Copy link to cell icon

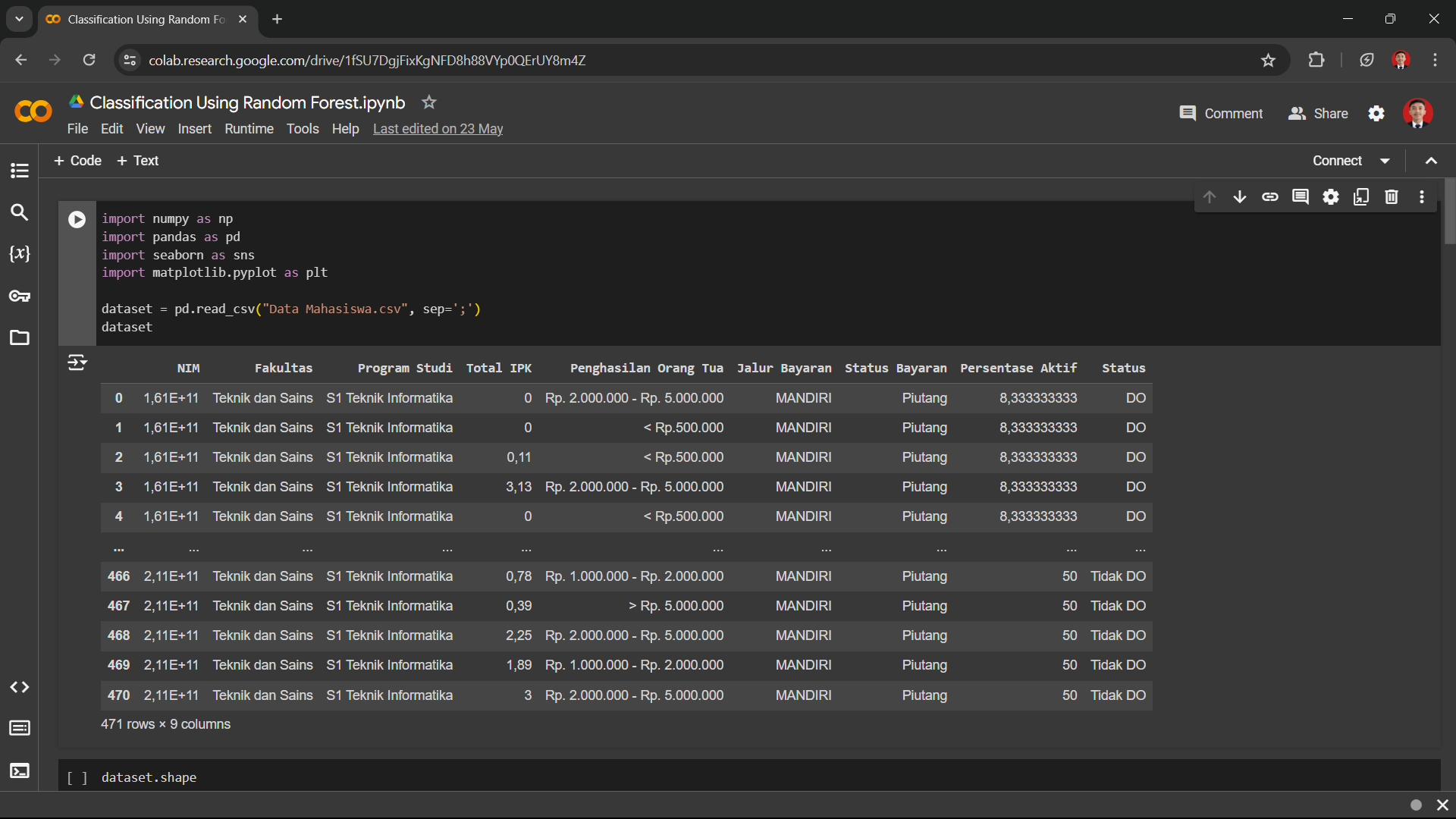[1270, 197]
